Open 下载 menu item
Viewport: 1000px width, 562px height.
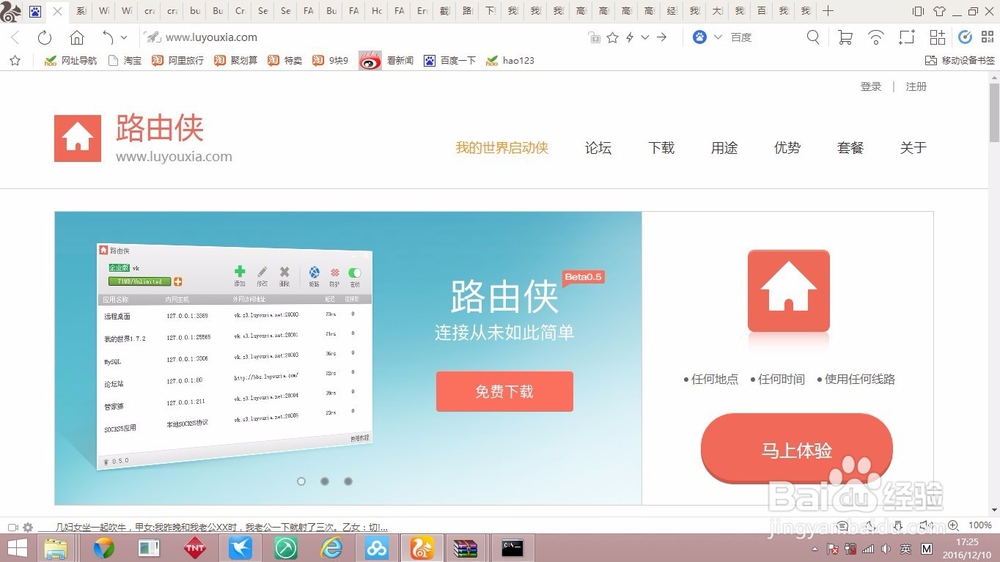661,148
